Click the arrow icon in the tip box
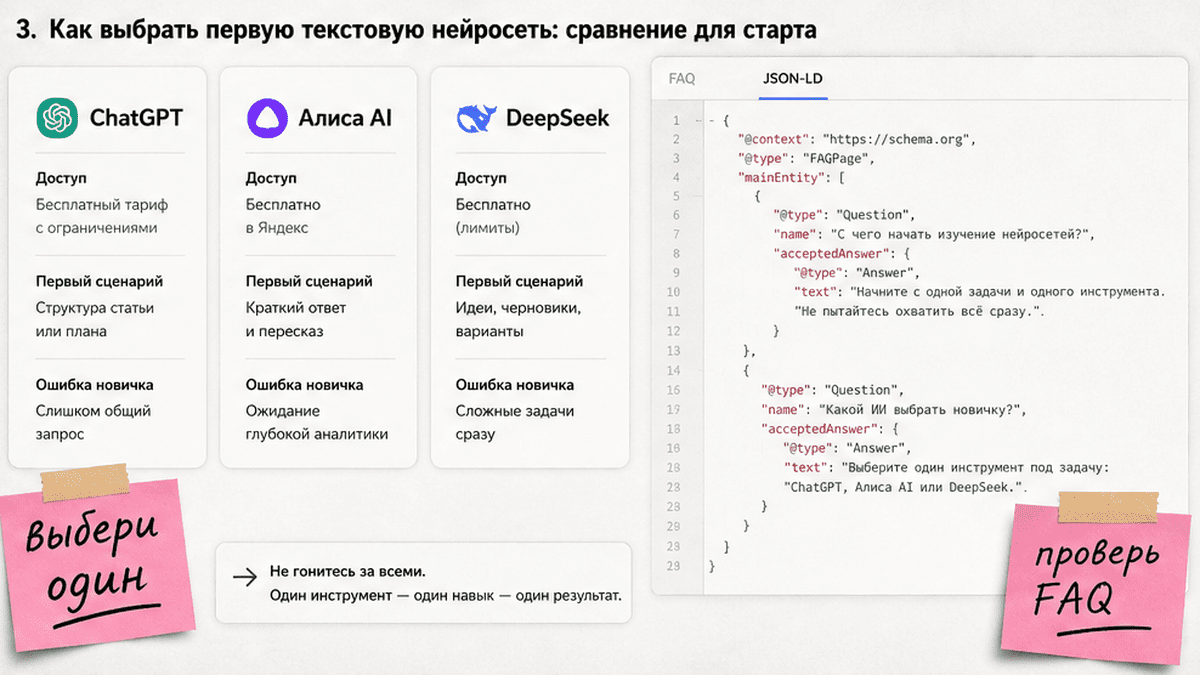The height and width of the screenshot is (675, 1200). 244,577
